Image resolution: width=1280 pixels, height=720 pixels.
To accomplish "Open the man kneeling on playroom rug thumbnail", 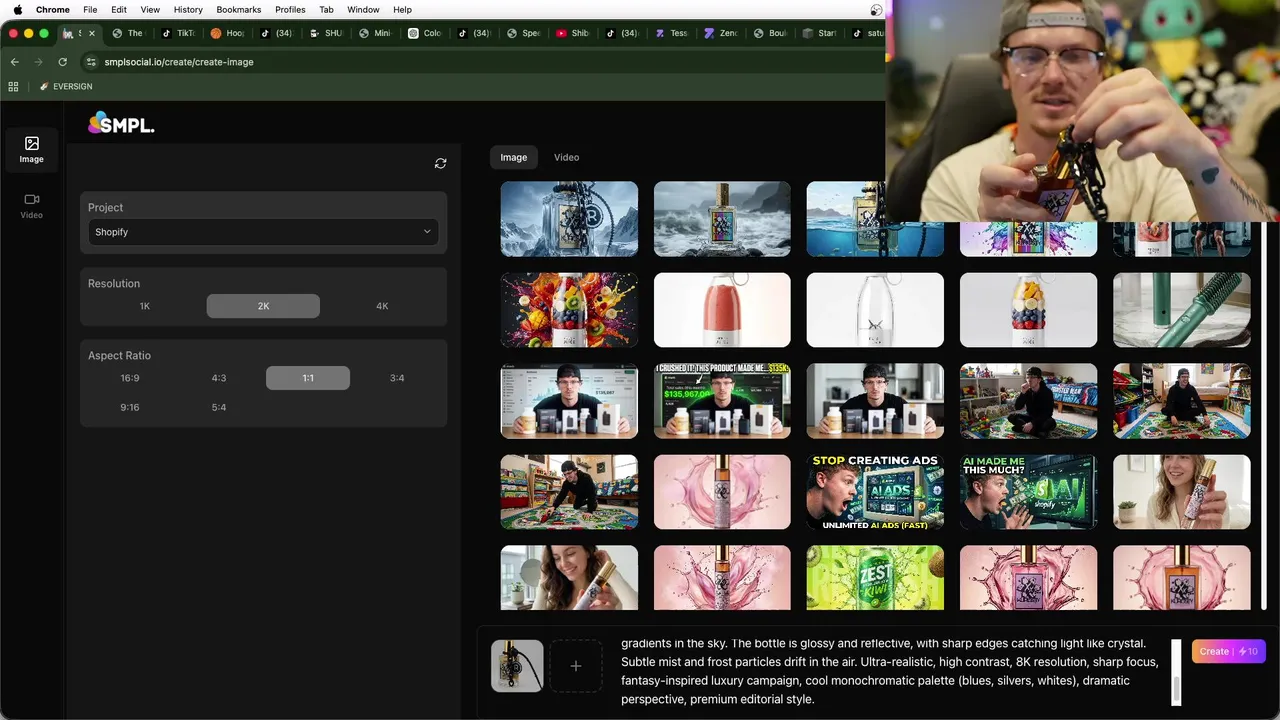I will (x=569, y=492).
